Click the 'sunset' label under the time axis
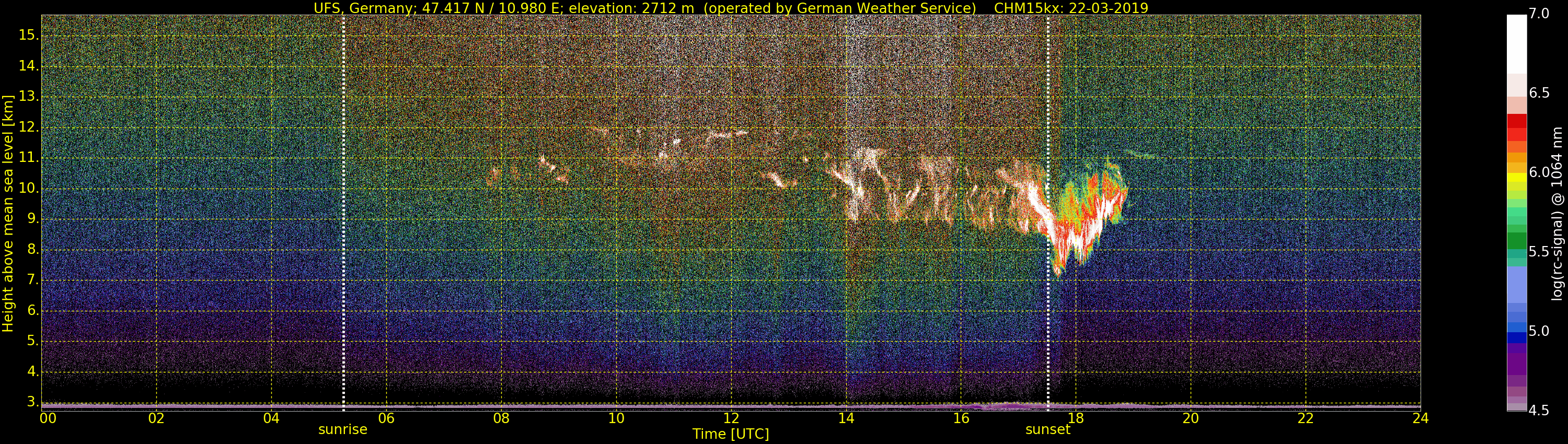 (x=1047, y=429)
